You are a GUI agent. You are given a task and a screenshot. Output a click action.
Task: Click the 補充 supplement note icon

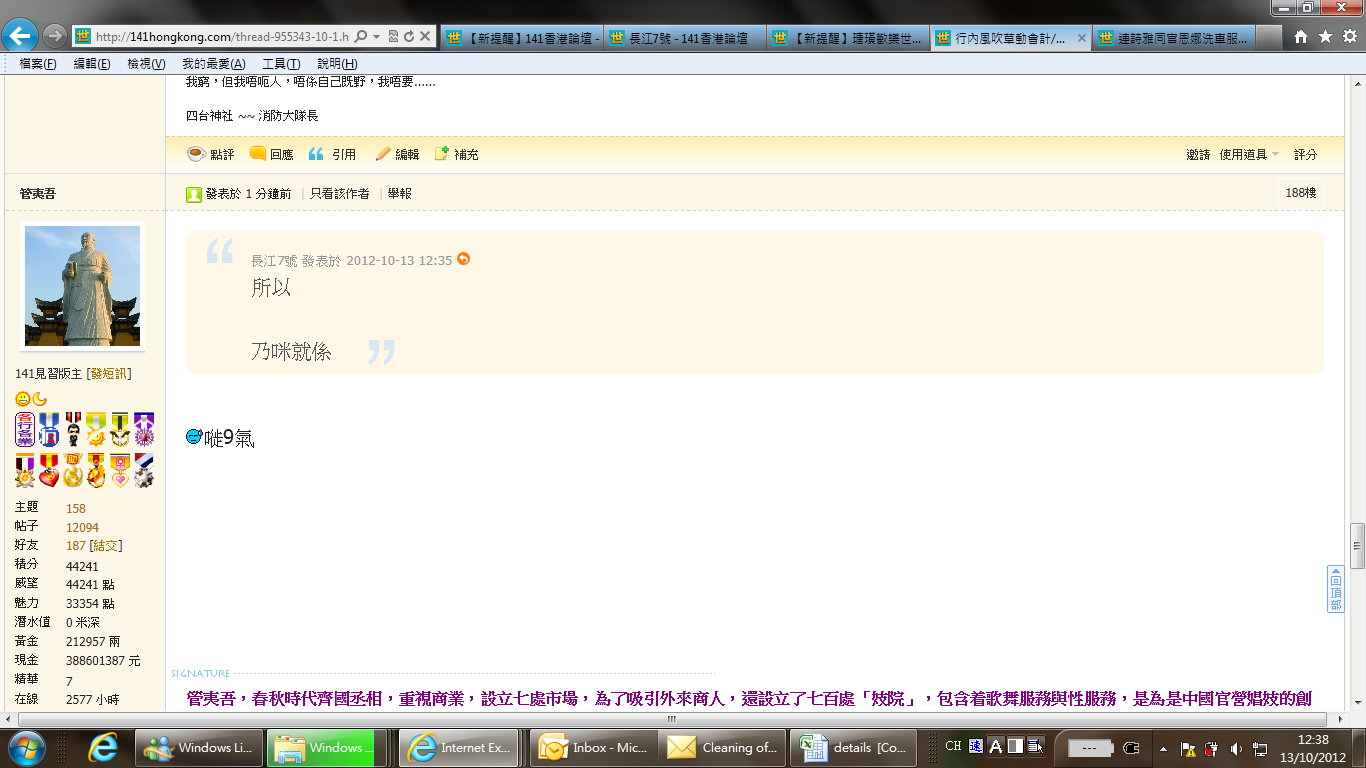[x=441, y=153]
